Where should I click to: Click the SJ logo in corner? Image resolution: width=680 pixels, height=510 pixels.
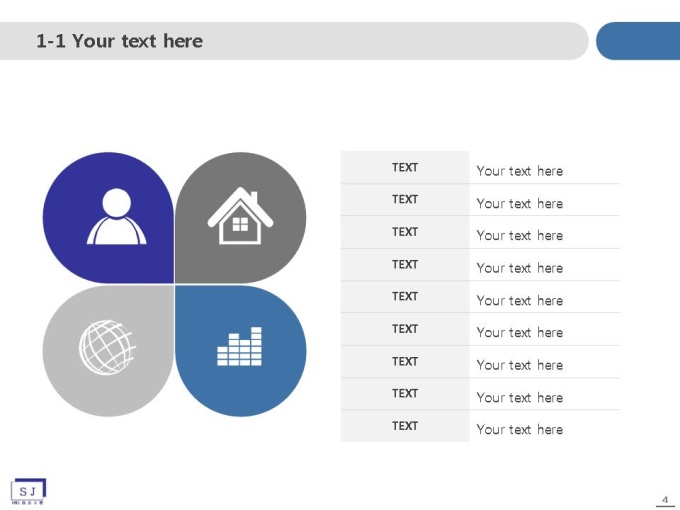pyautogui.click(x=28, y=491)
